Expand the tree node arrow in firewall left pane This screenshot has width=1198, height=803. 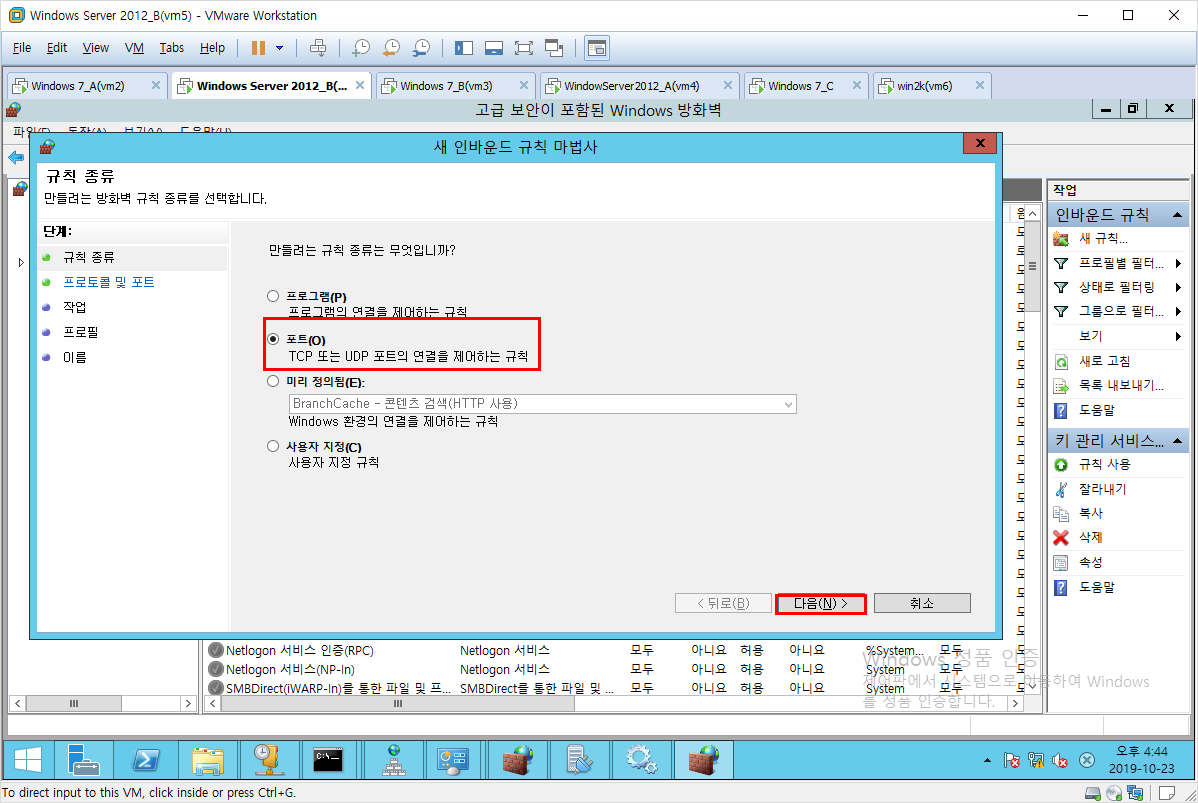click(x=21, y=262)
